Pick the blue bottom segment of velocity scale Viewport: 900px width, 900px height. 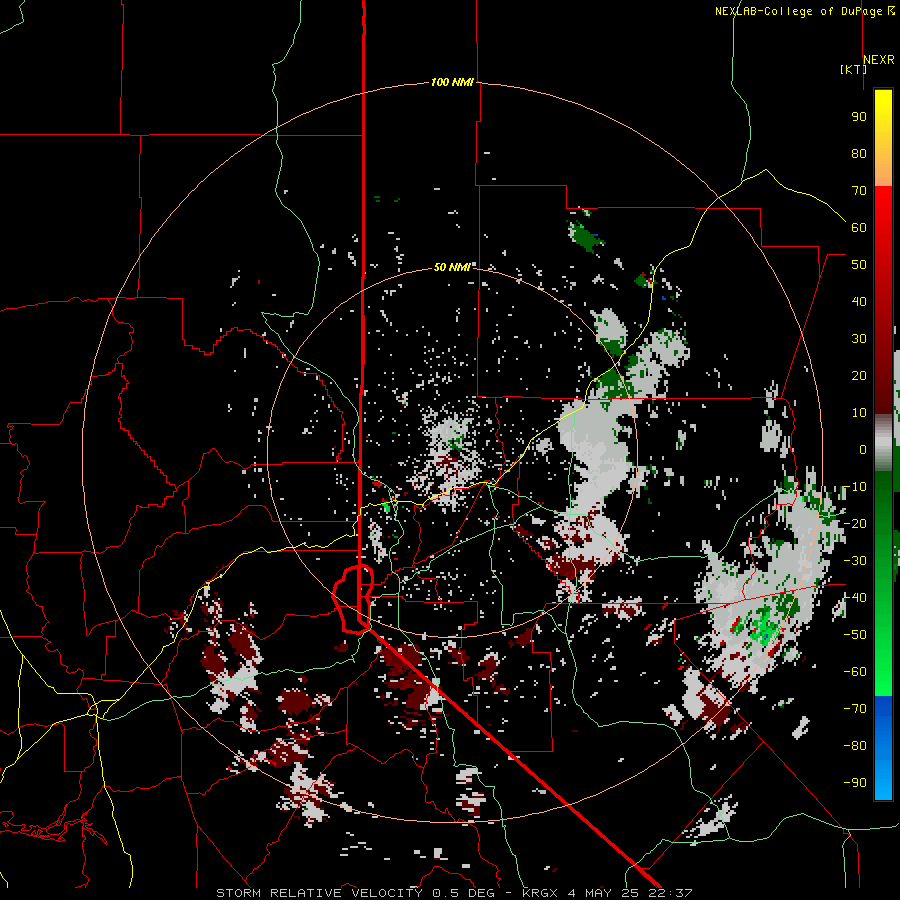(x=883, y=747)
